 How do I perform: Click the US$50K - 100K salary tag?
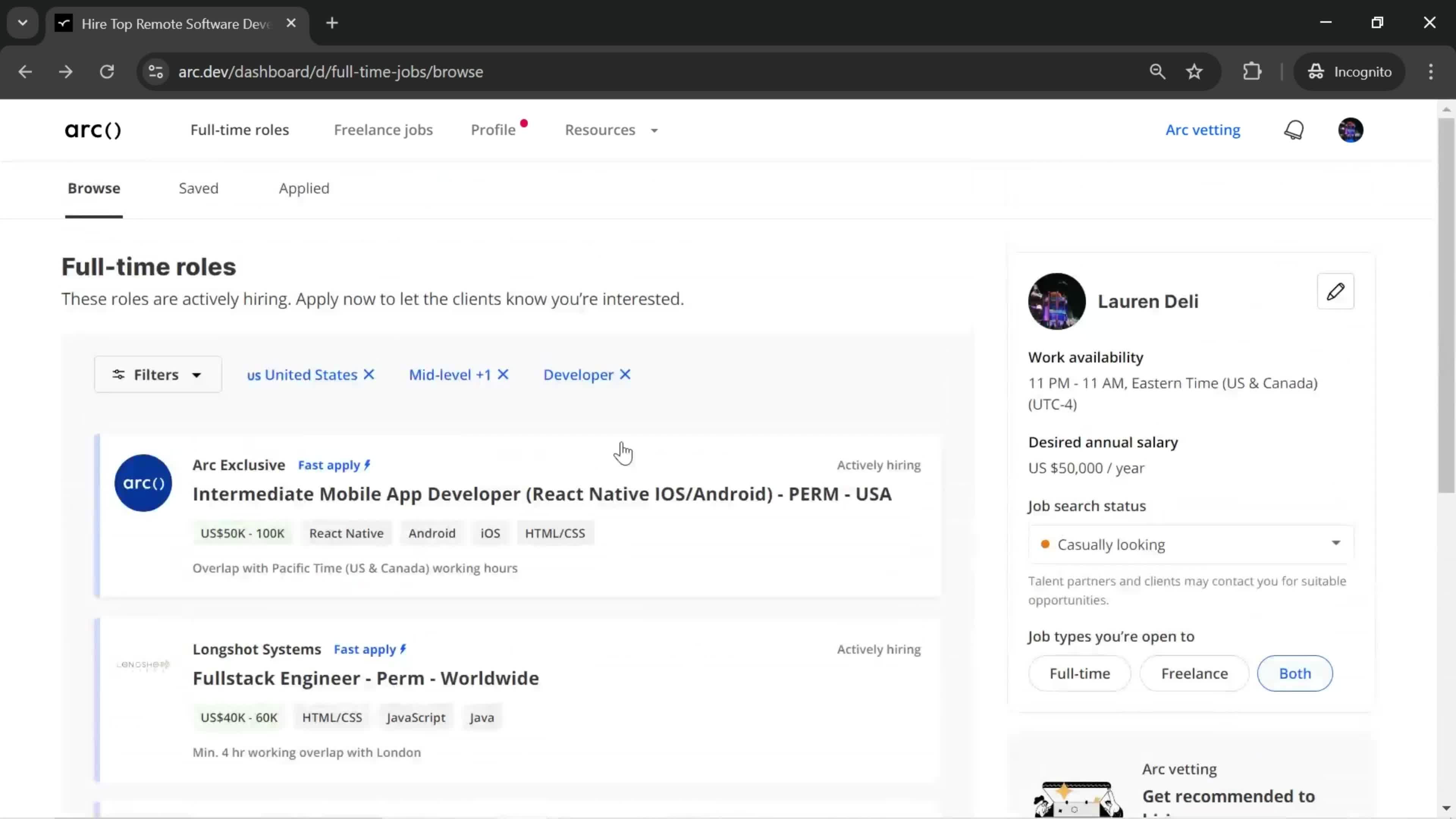(243, 533)
